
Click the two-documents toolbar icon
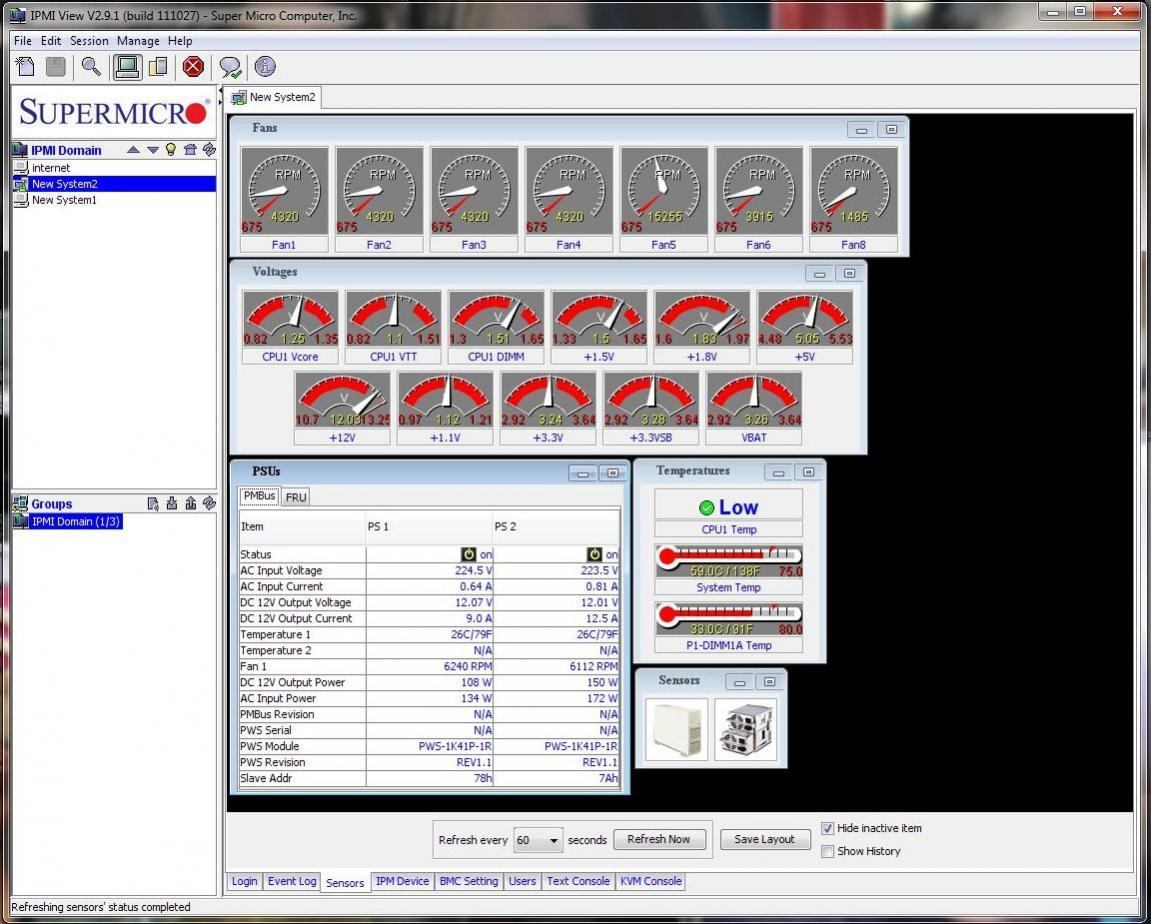(x=159, y=67)
